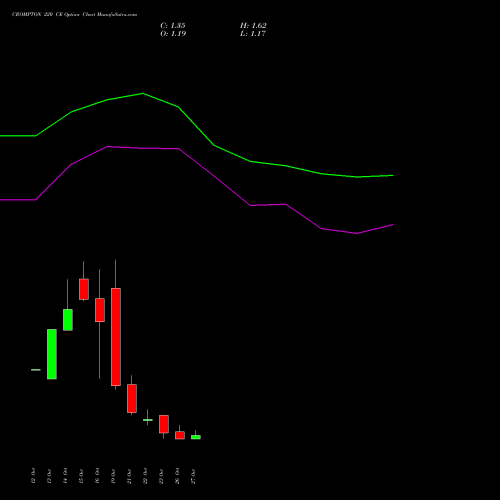Select the '21 Oct' date axis label
This screenshot has width=500, height=500.
[x=129, y=476]
